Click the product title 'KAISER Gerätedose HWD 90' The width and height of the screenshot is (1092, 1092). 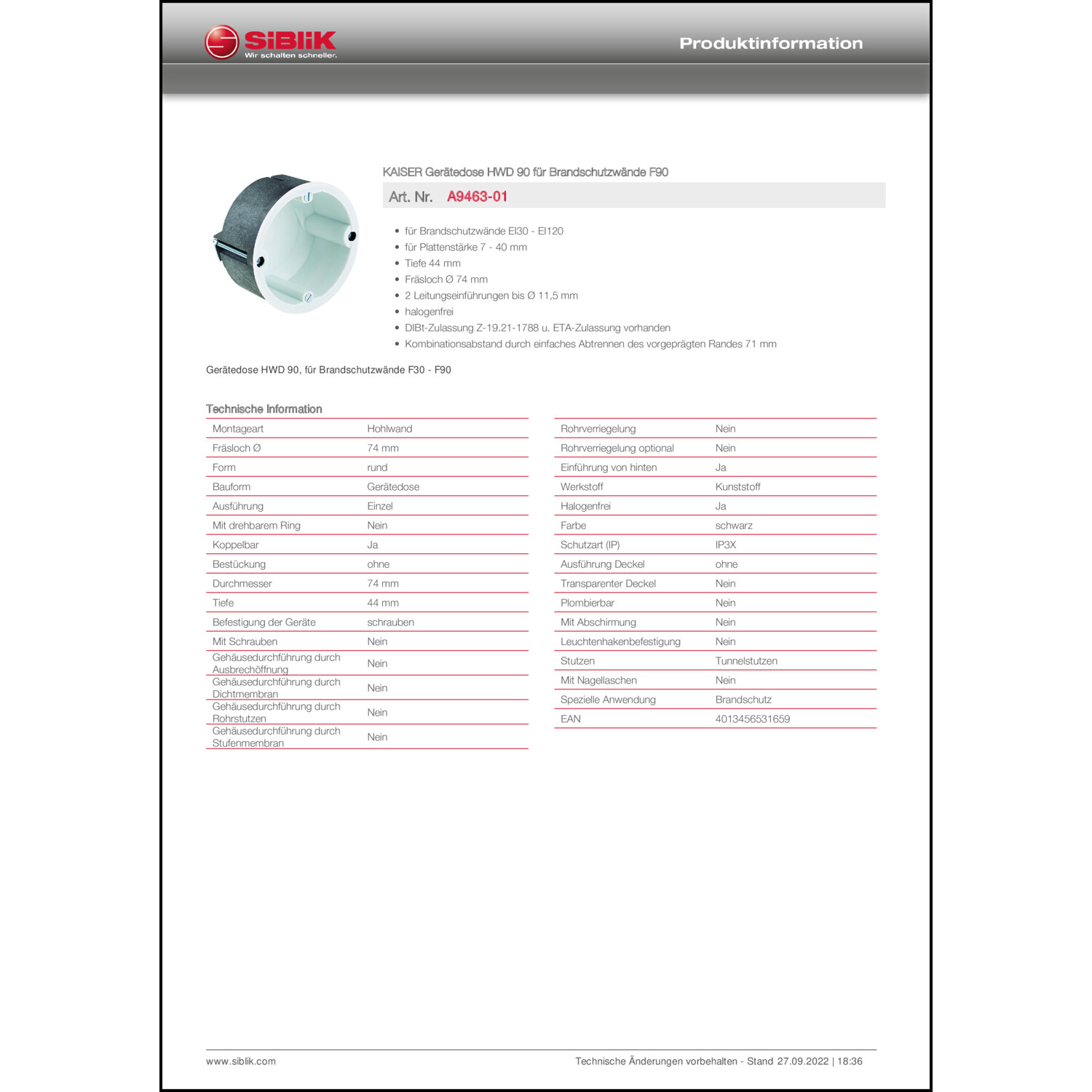click(526, 172)
